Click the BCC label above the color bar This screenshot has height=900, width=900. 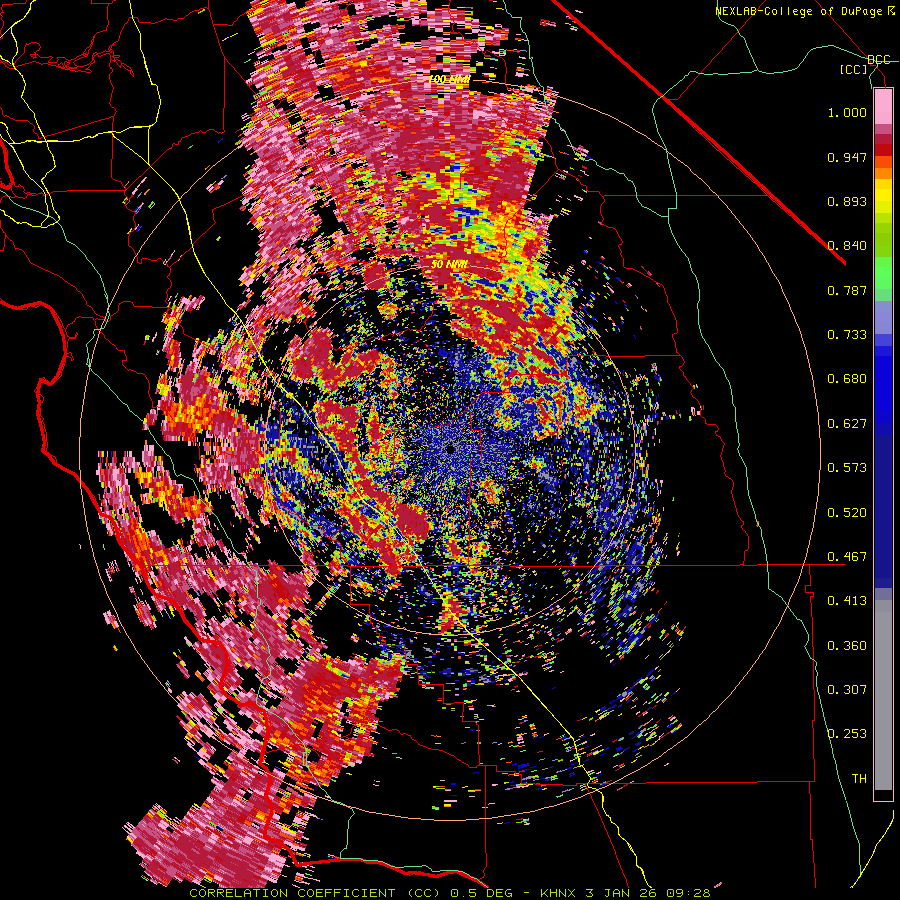[x=878, y=60]
